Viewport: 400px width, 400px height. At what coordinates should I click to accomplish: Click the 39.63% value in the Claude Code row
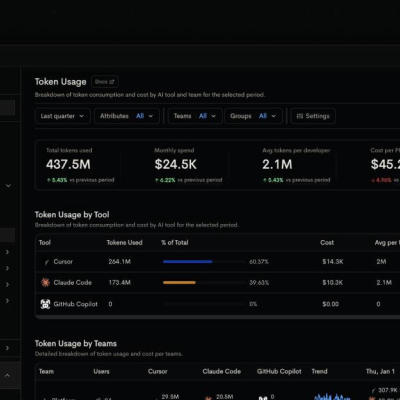point(259,283)
